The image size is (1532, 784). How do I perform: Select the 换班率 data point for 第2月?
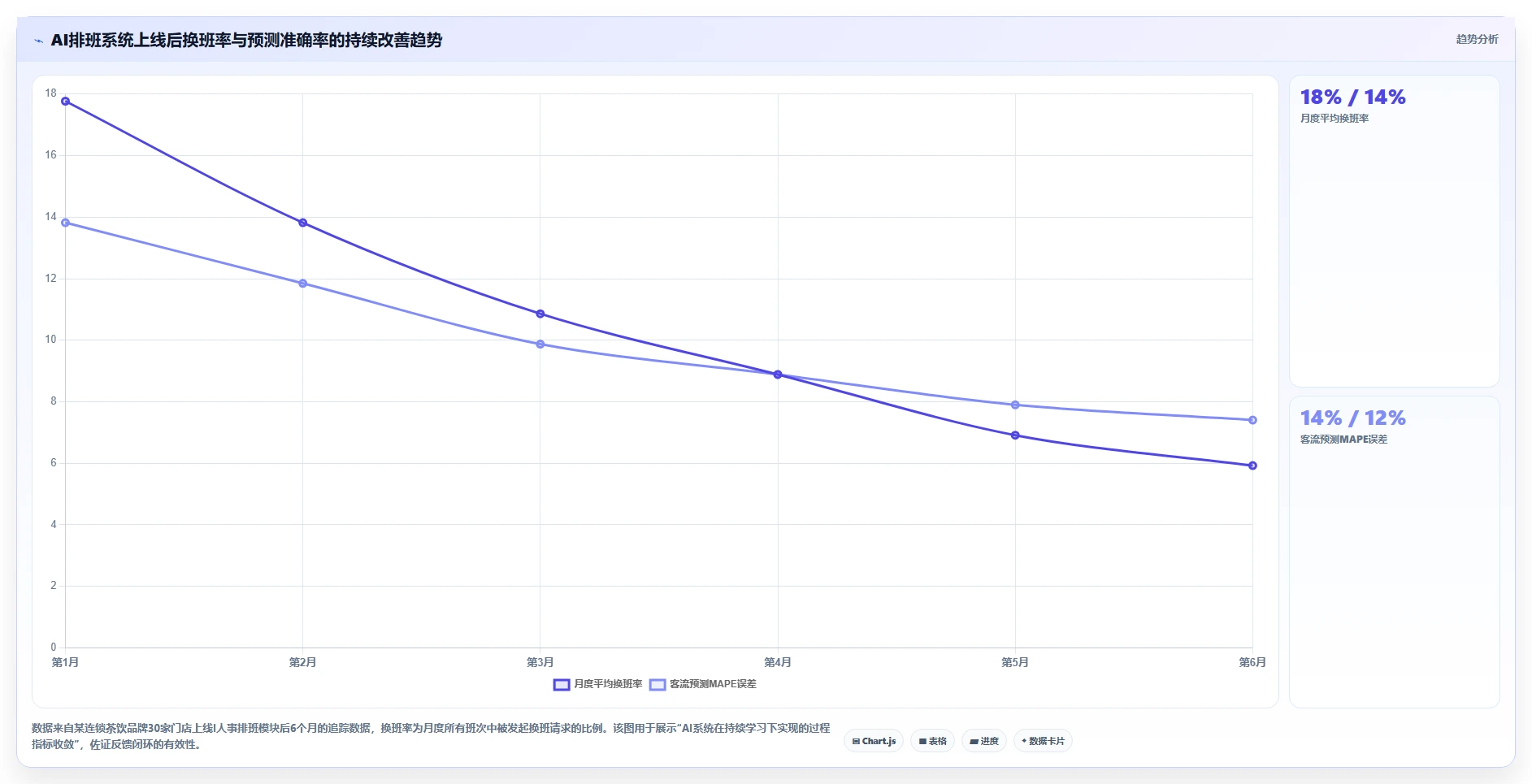pos(303,223)
